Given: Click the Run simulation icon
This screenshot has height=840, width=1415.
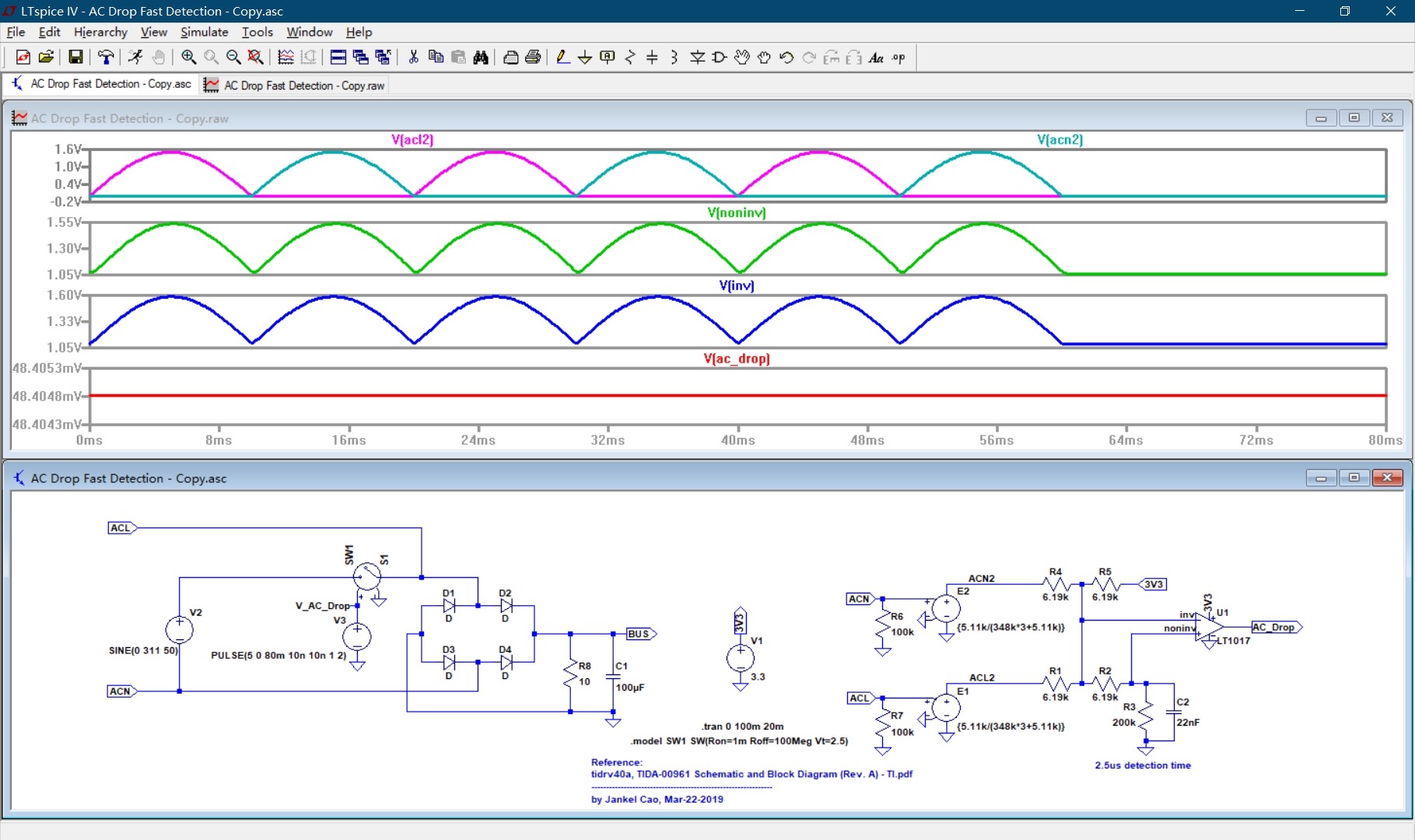Looking at the screenshot, I should (135, 58).
